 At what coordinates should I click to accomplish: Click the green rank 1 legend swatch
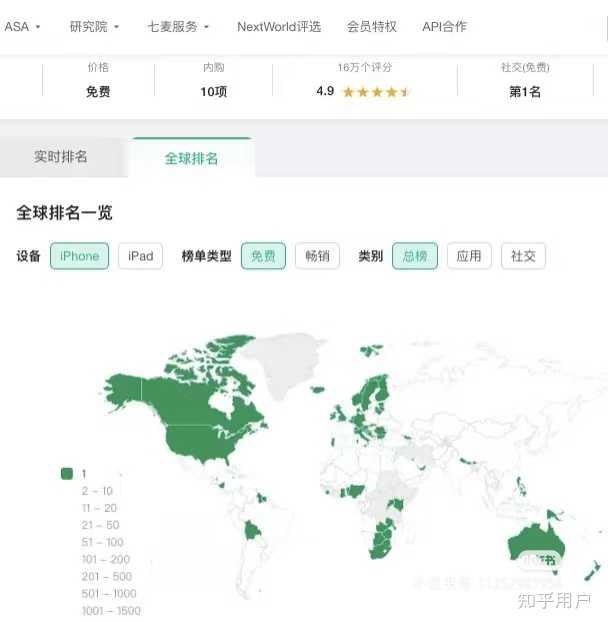67,473
